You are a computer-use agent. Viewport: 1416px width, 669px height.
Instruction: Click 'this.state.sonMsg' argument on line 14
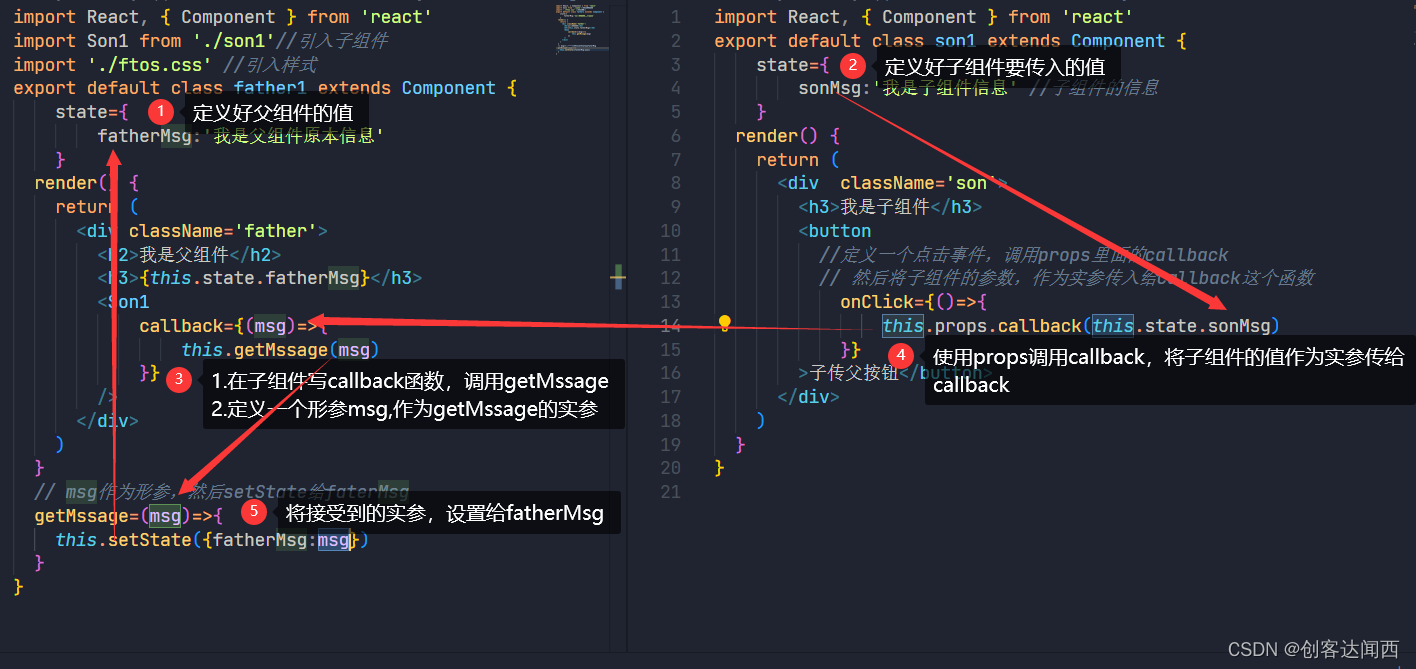coord(1181,326)
